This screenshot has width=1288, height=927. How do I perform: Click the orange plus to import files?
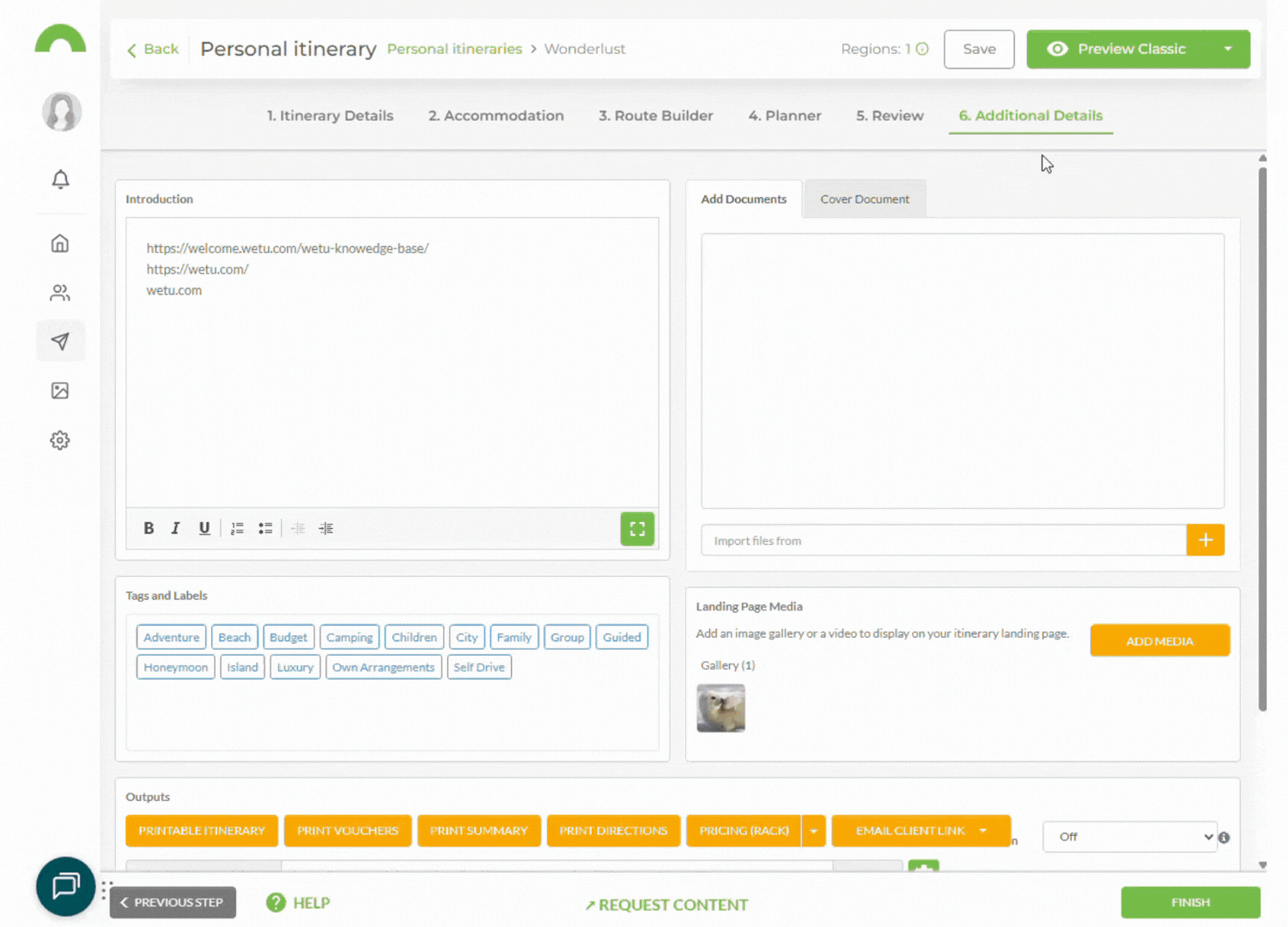(1205, 540)
